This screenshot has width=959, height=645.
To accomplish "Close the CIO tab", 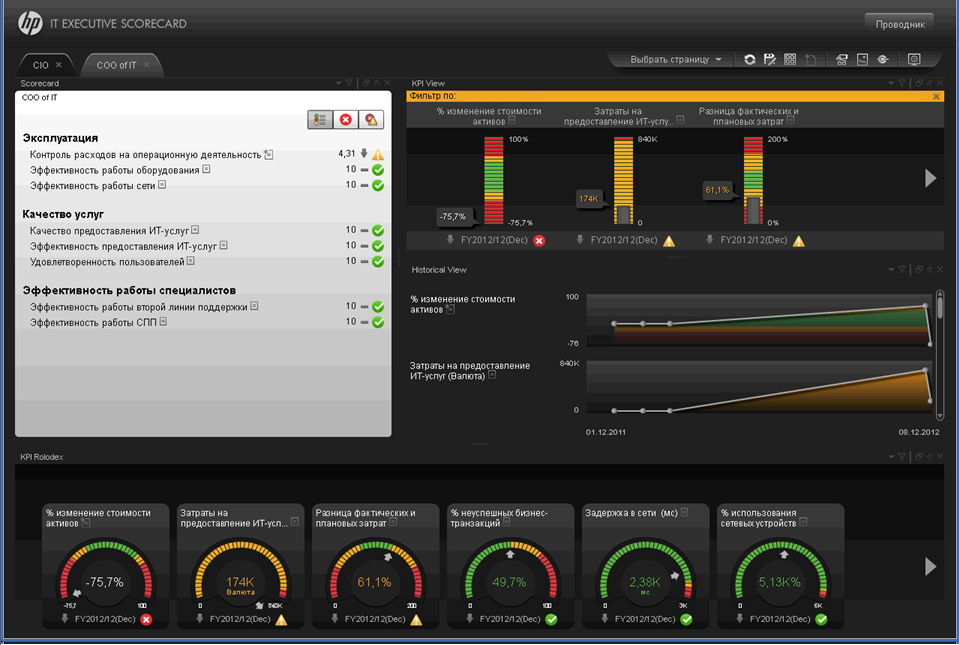I will (59, 65).
